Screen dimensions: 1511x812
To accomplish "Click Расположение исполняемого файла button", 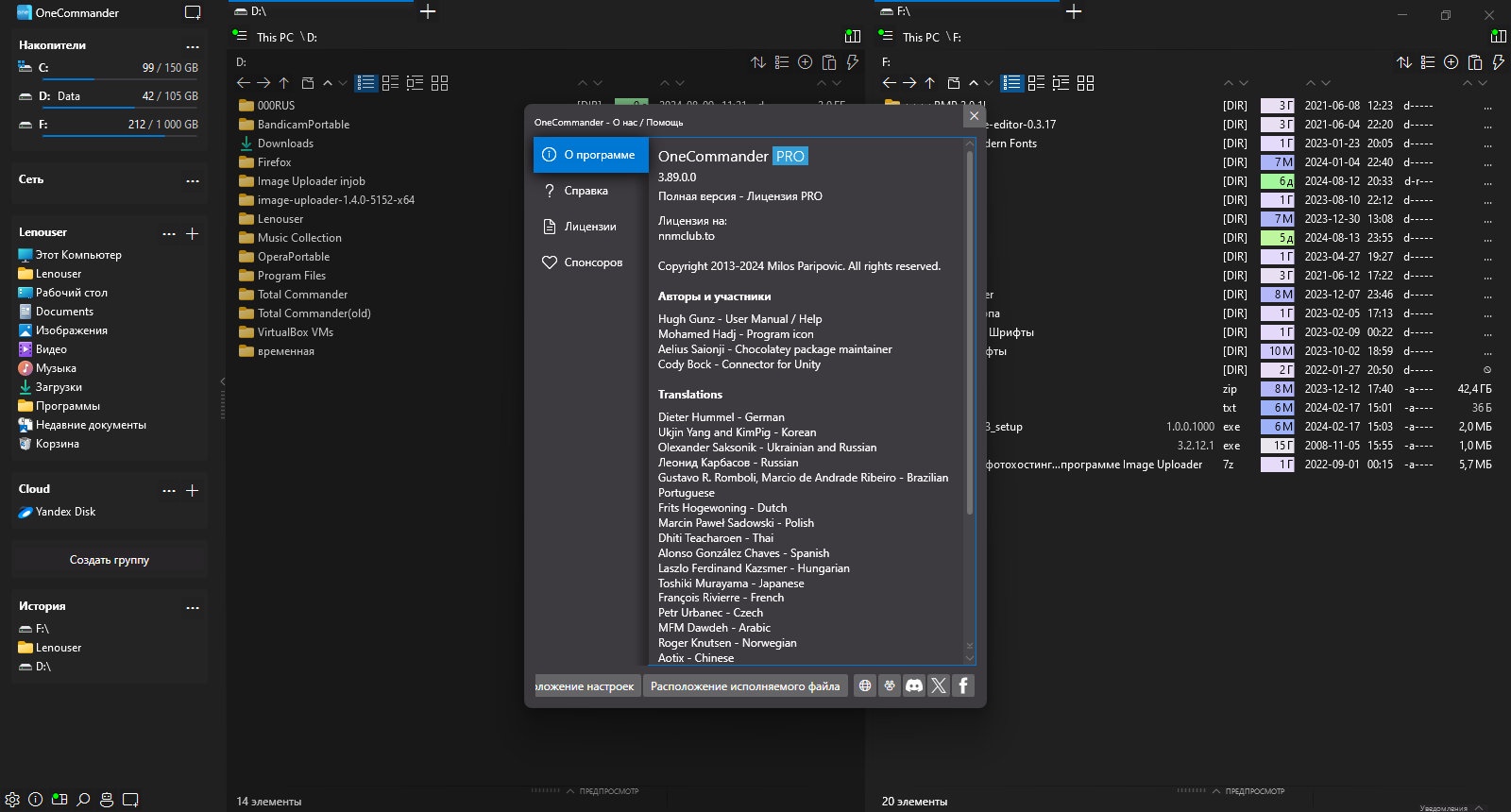I will point(745,686).
